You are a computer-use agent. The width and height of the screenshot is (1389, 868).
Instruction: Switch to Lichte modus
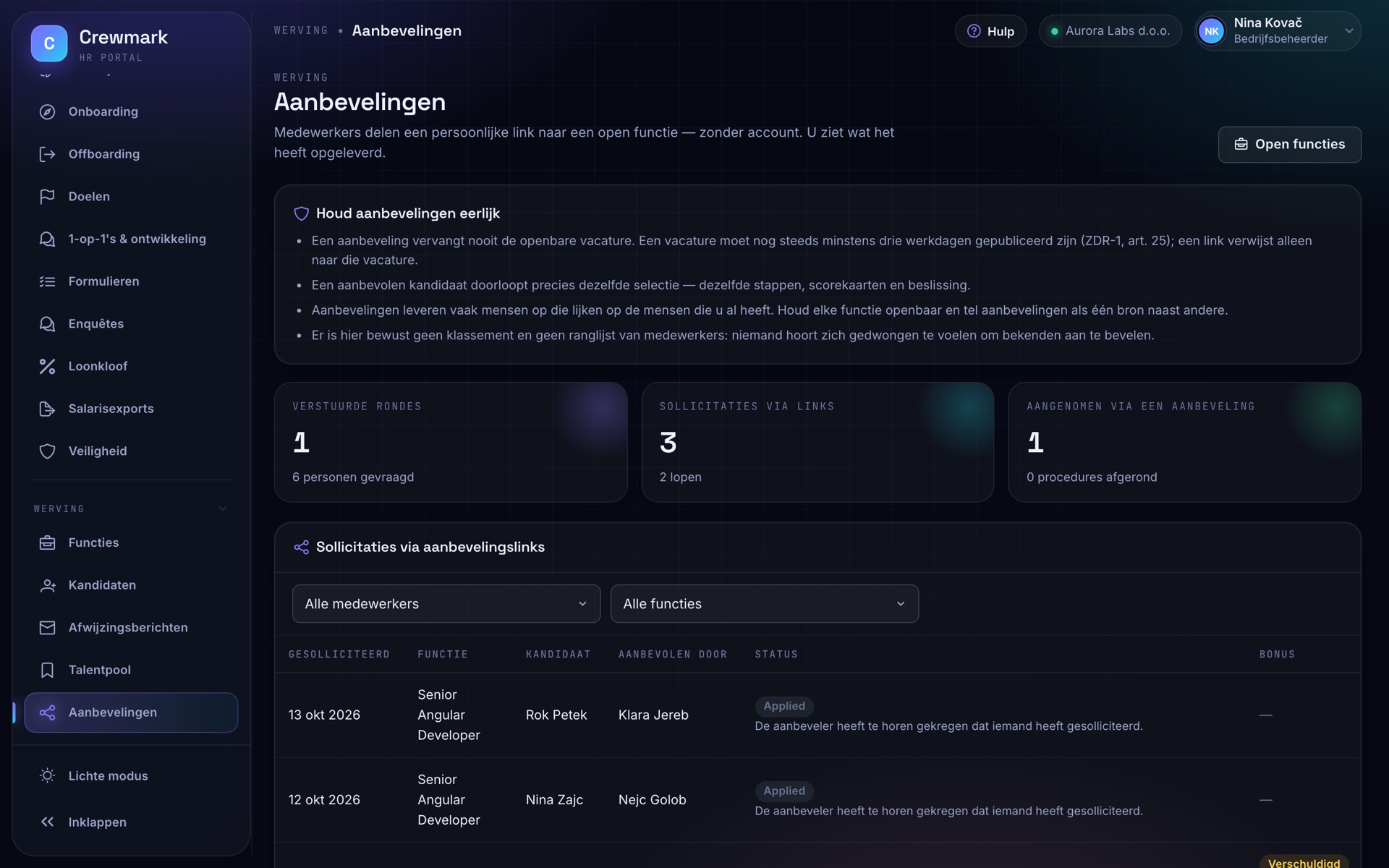pos(131,775)
